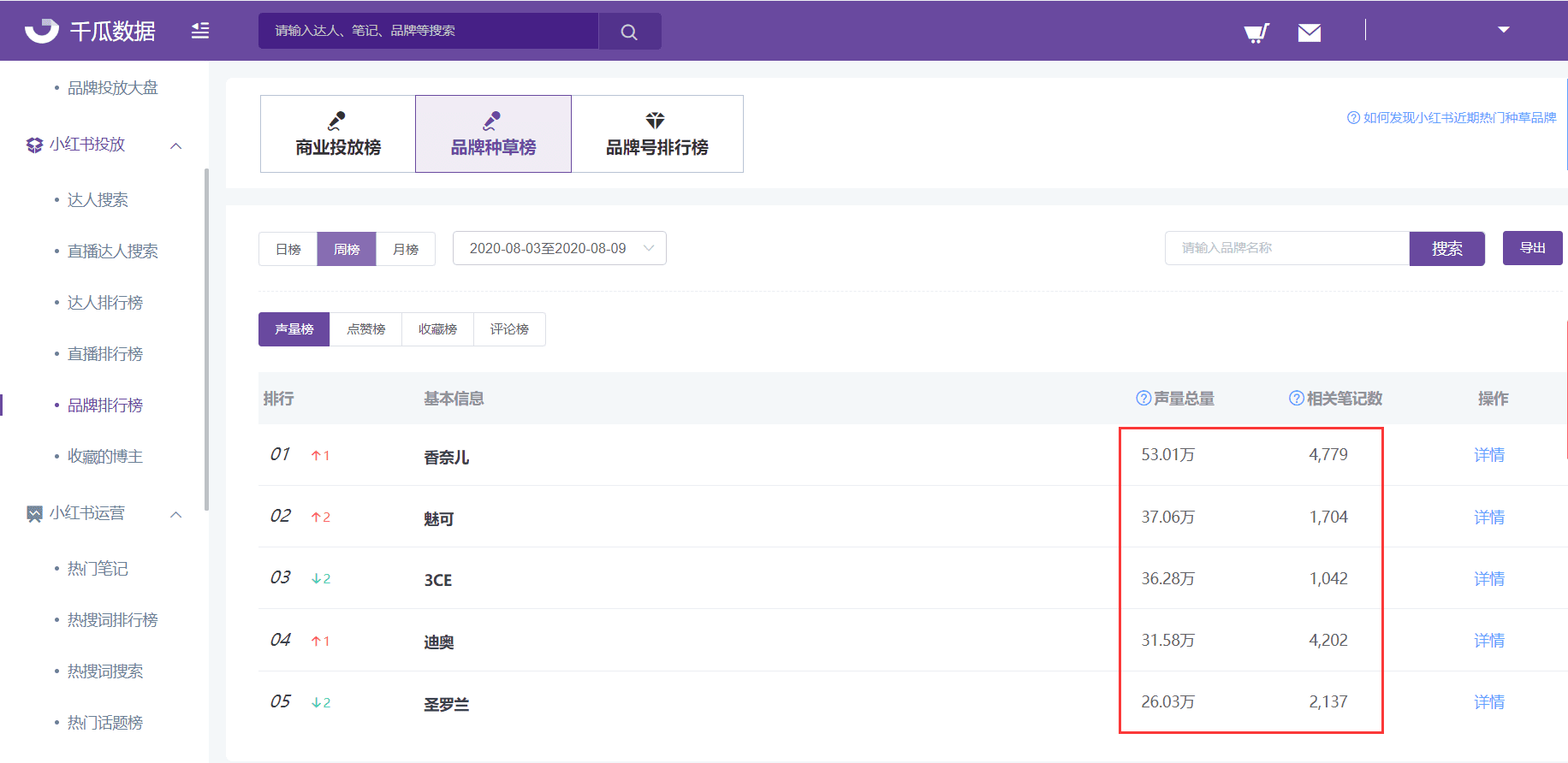This screenshot has height=763, width=1568.
Task: Open the shopping cart icon
Action: point(1256,33)
